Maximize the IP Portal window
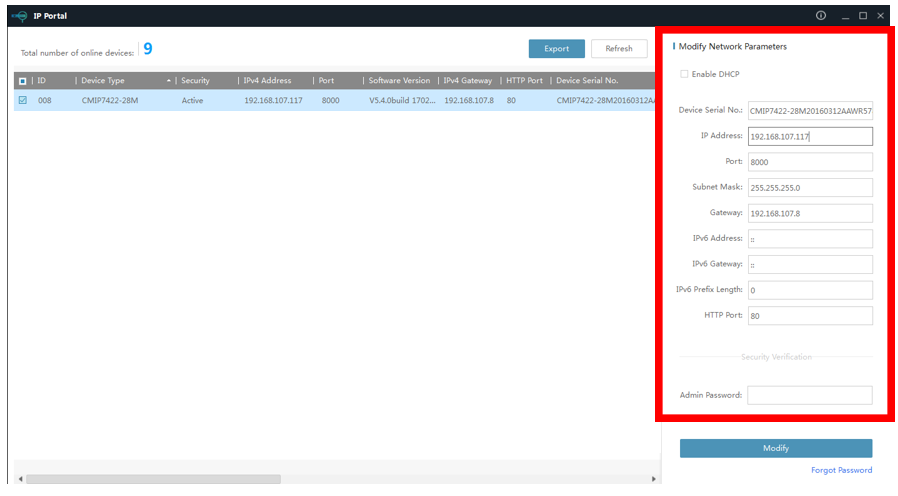 coord(863,16)
